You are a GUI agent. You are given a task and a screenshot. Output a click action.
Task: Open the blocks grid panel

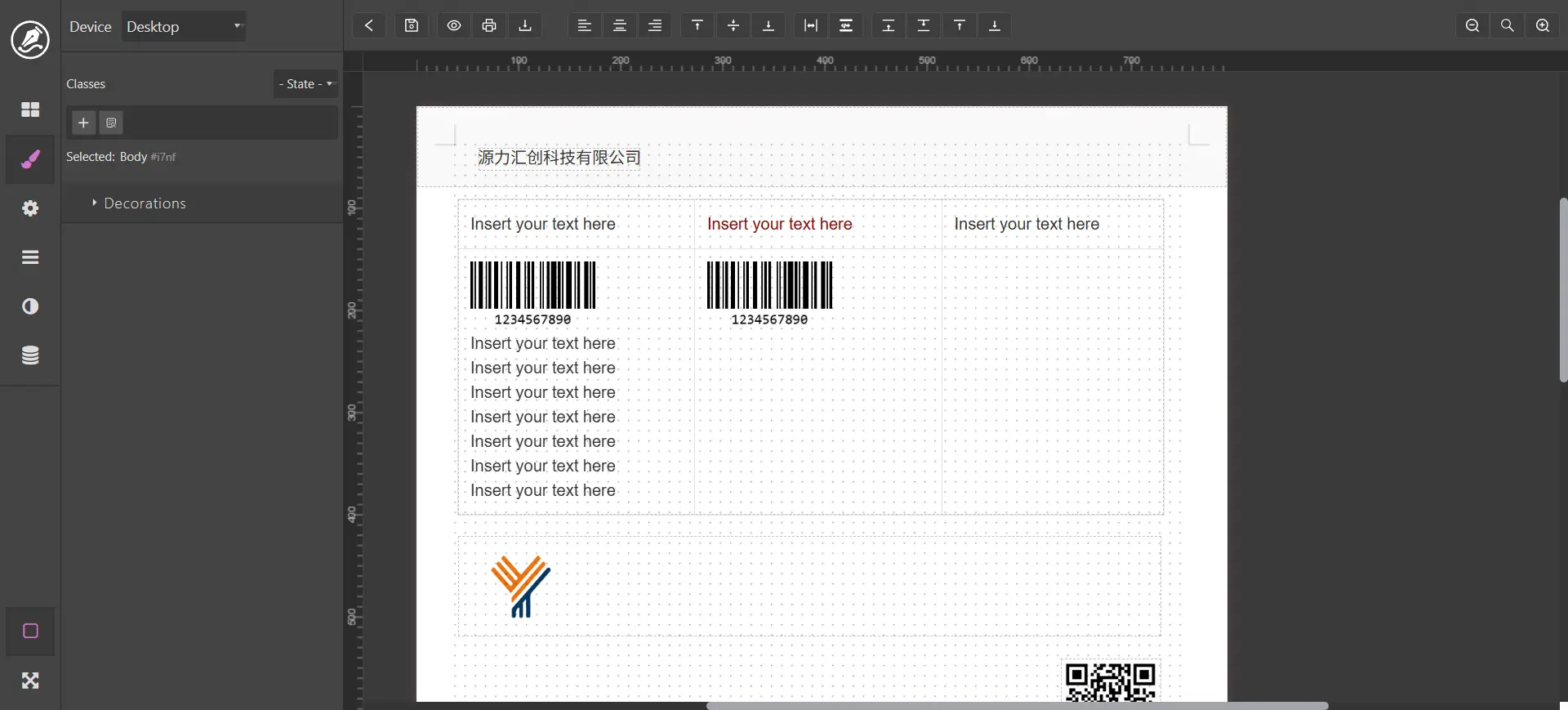pos(30,109)
